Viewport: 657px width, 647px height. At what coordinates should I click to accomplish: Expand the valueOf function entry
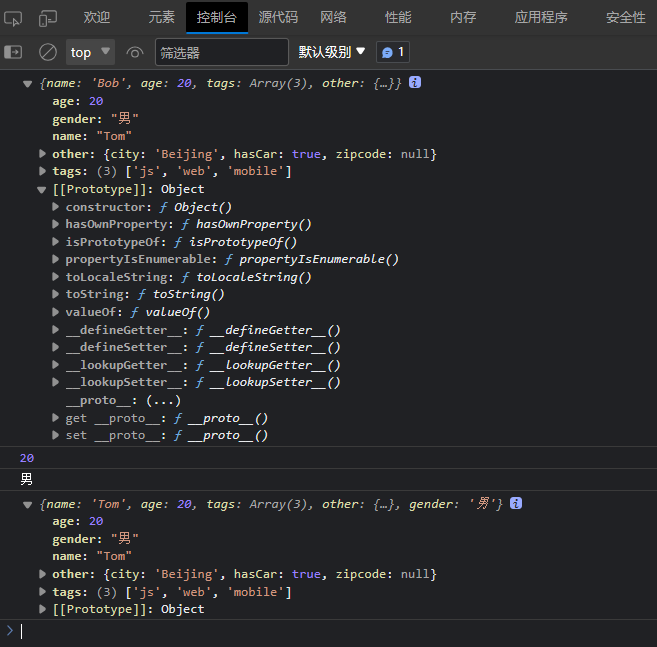[x=55, y=312]
